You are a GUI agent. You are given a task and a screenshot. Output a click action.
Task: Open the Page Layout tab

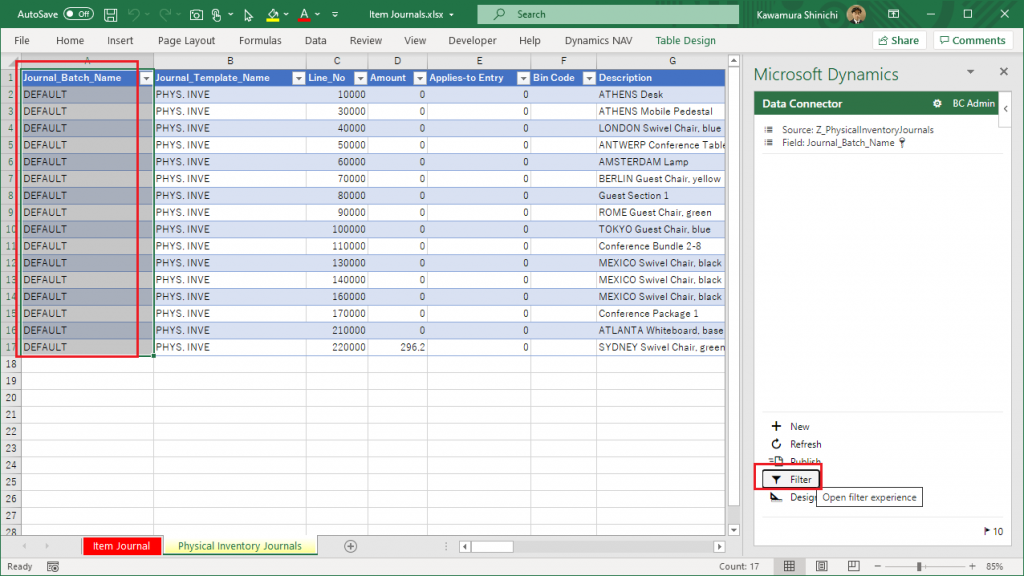pos(186,40)
